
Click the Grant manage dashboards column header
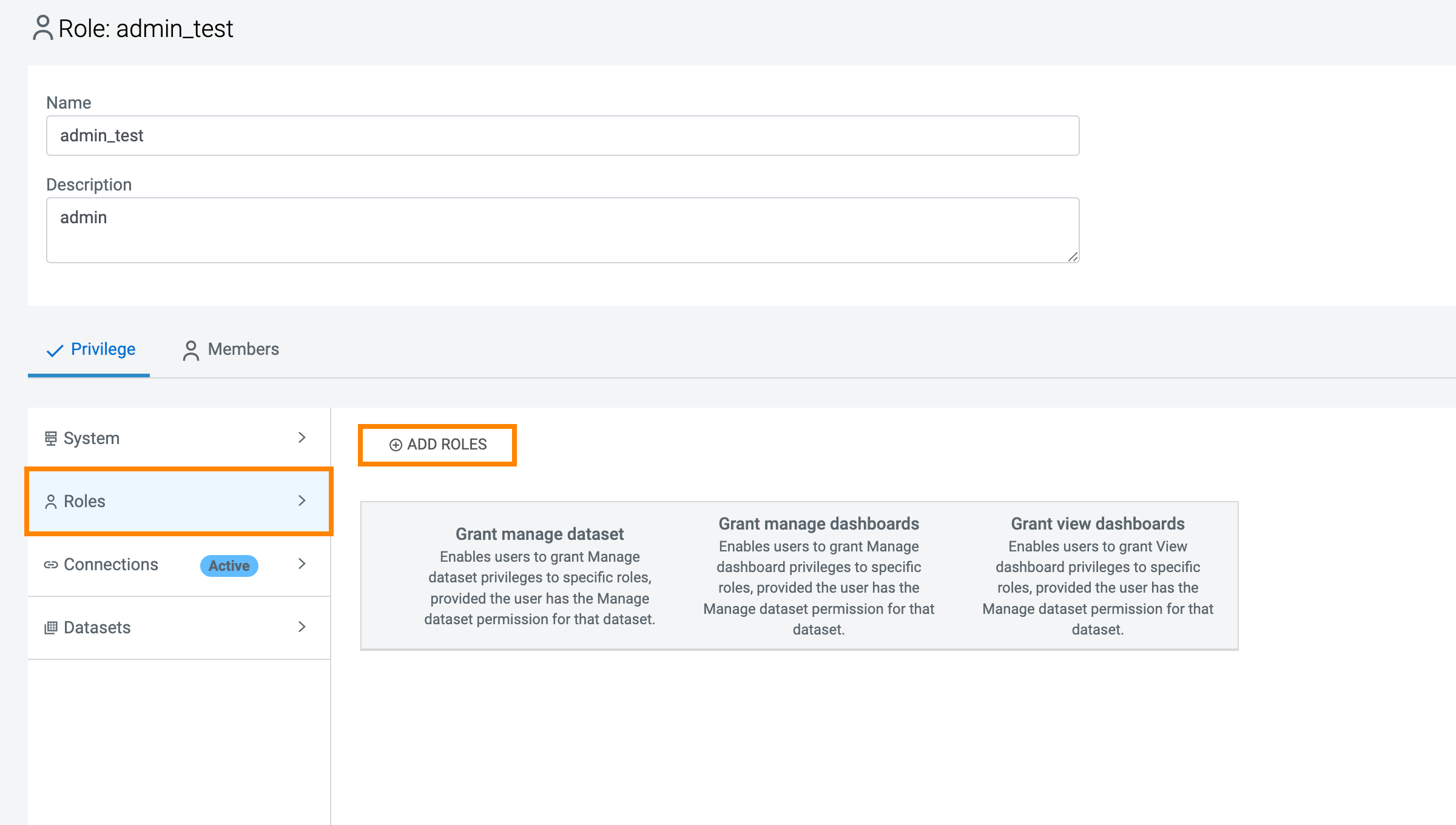click(818, 524)
